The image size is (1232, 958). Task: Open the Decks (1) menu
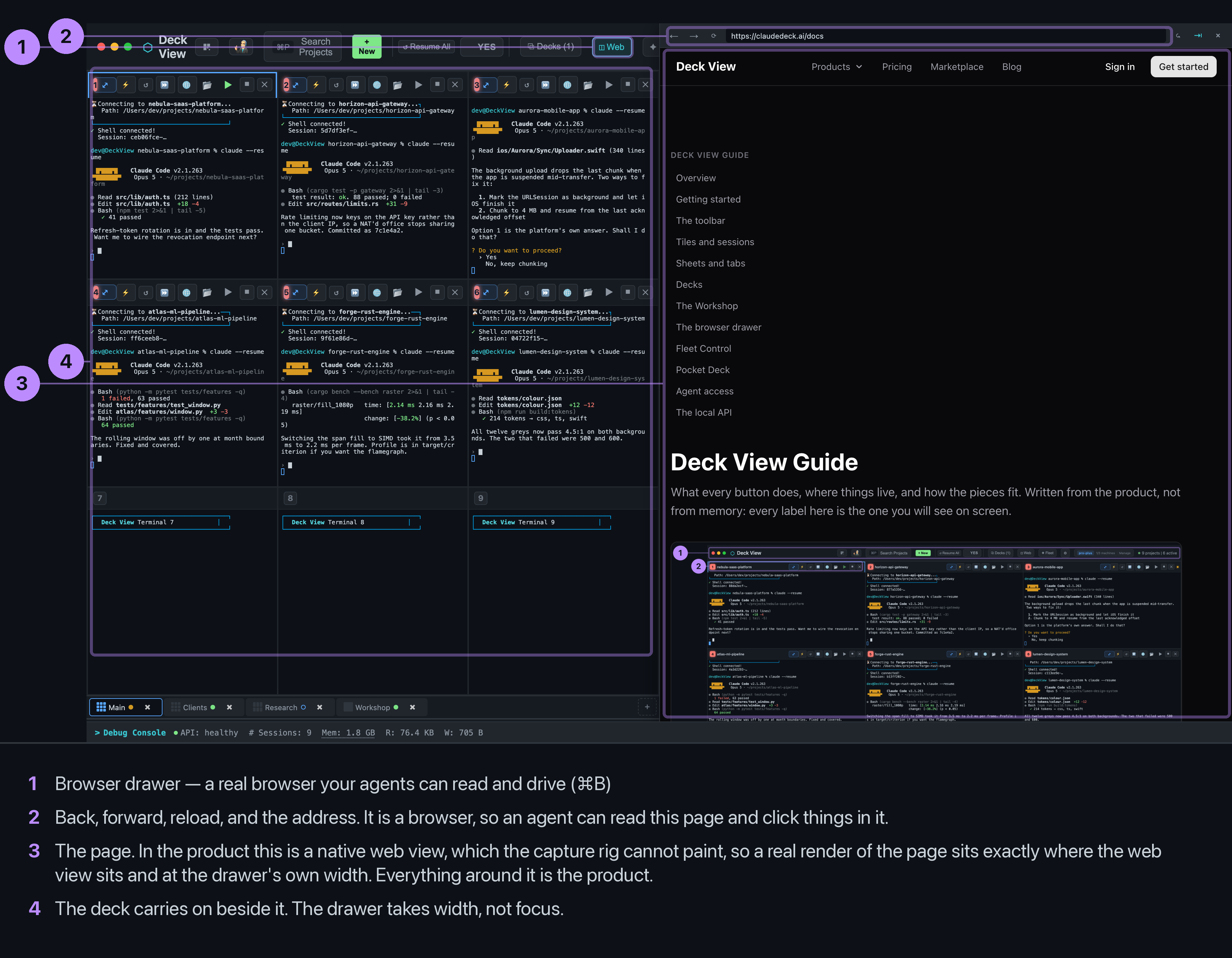[x=550, y=47]
